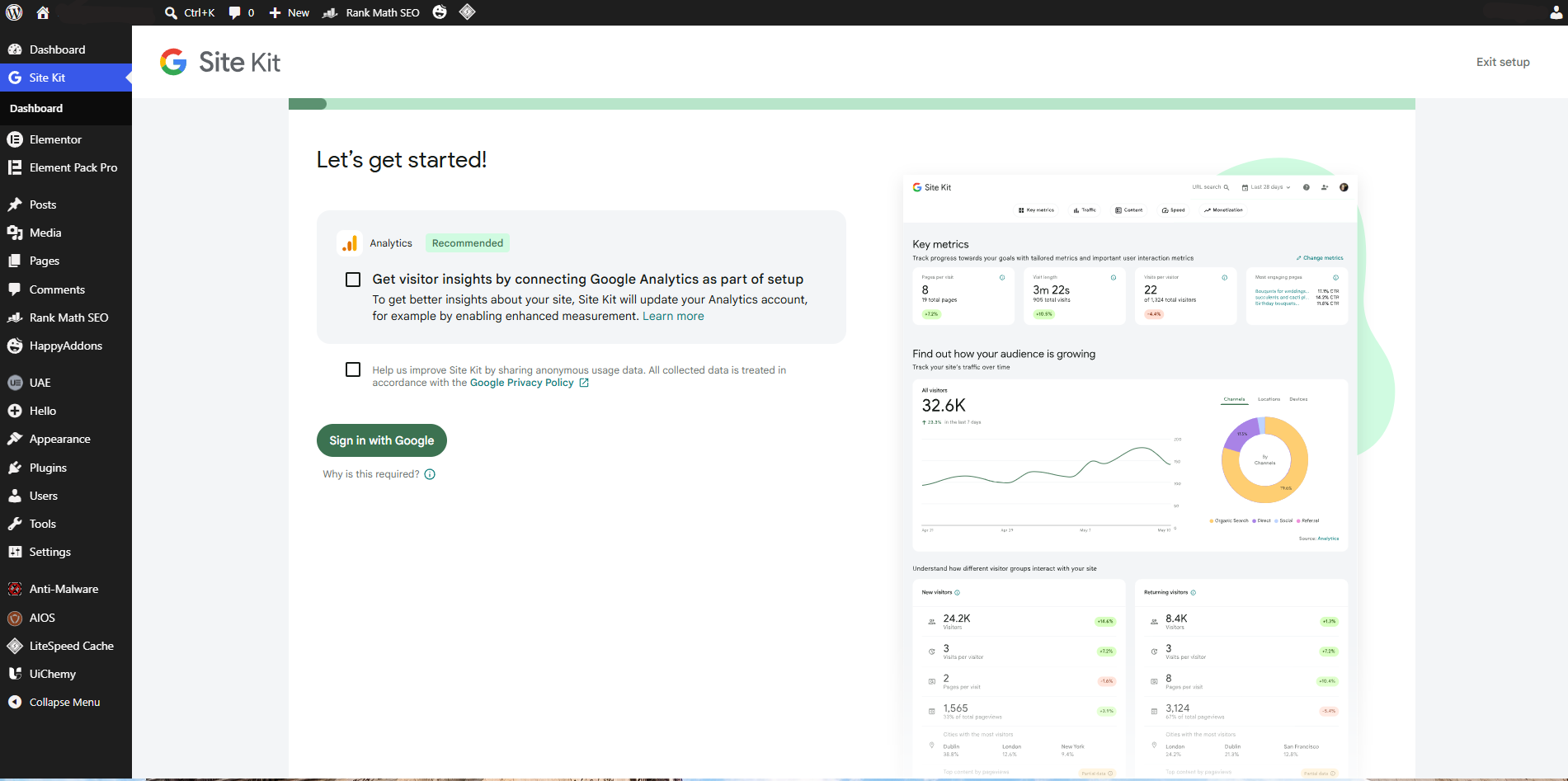1568x781 pixels.
Task: Open comments bubble in admin bar
Action: click(235, 12)
